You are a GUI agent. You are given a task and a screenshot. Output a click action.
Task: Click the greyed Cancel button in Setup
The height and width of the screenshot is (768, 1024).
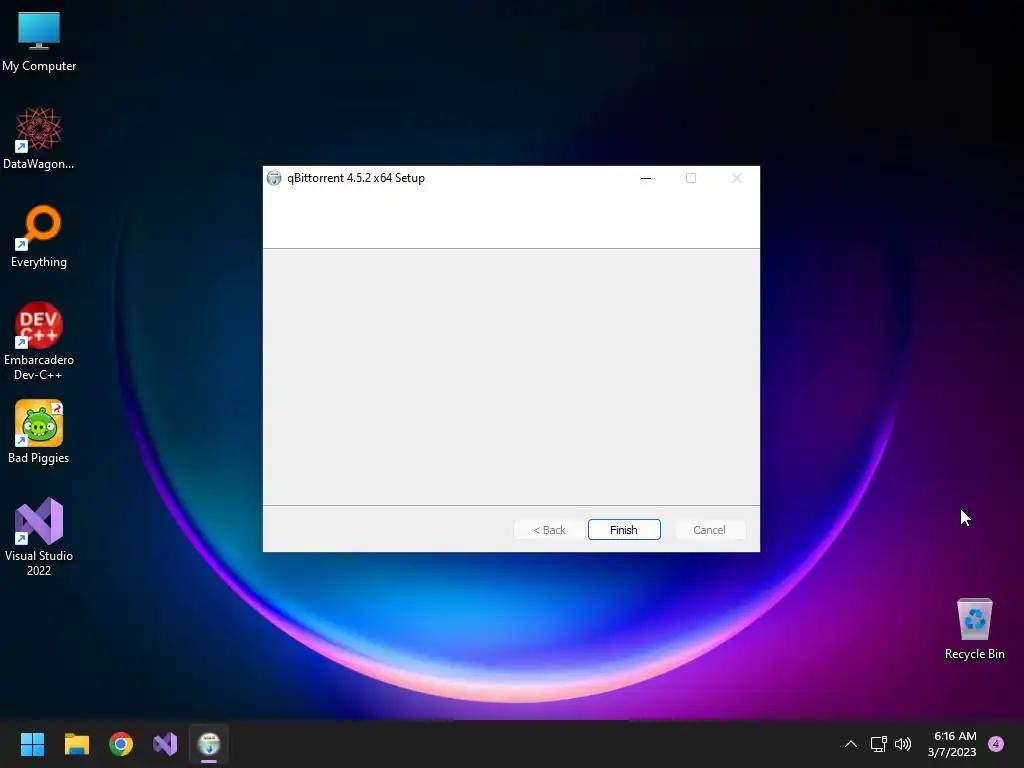[x=709, y=530]
